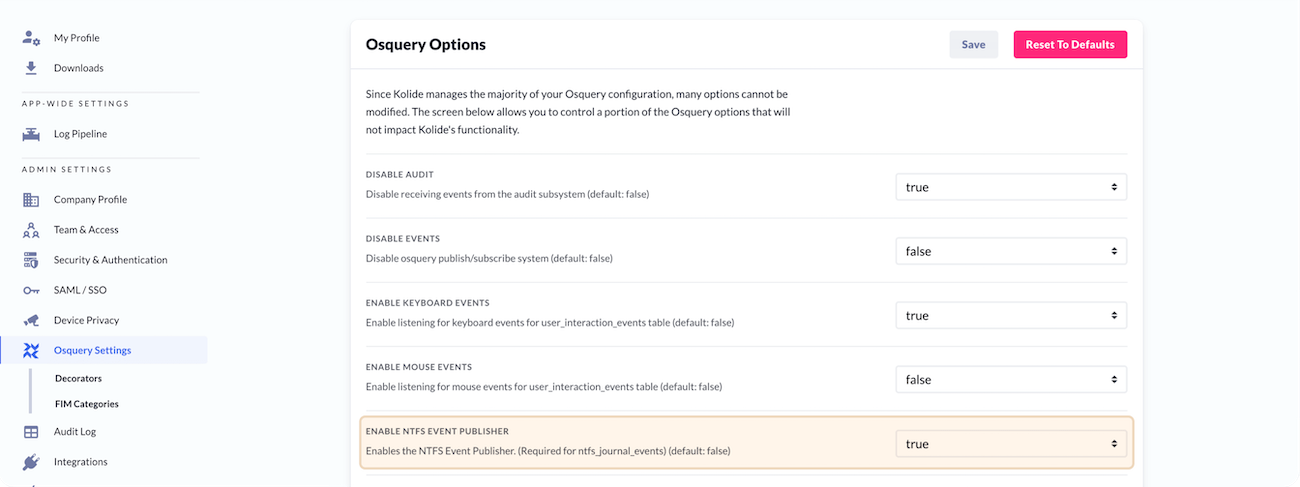Click the ENABLE NTFS EVENT PUBLISHER label
The height and width of the screenshot is (487, 1300).
click(437, 431)
